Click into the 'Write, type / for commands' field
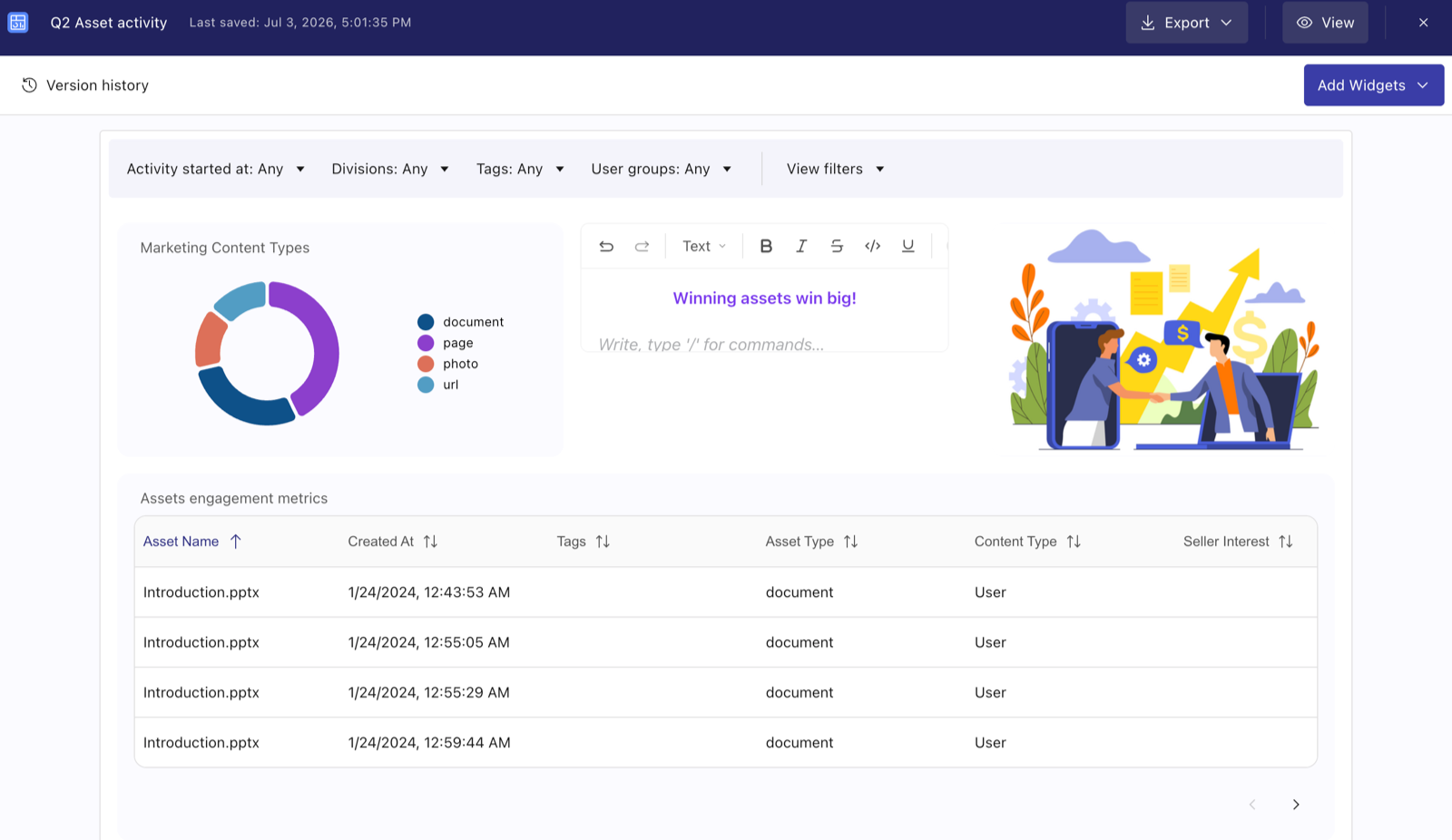This screenshot has width=1452, height=840. pos(711,345)
